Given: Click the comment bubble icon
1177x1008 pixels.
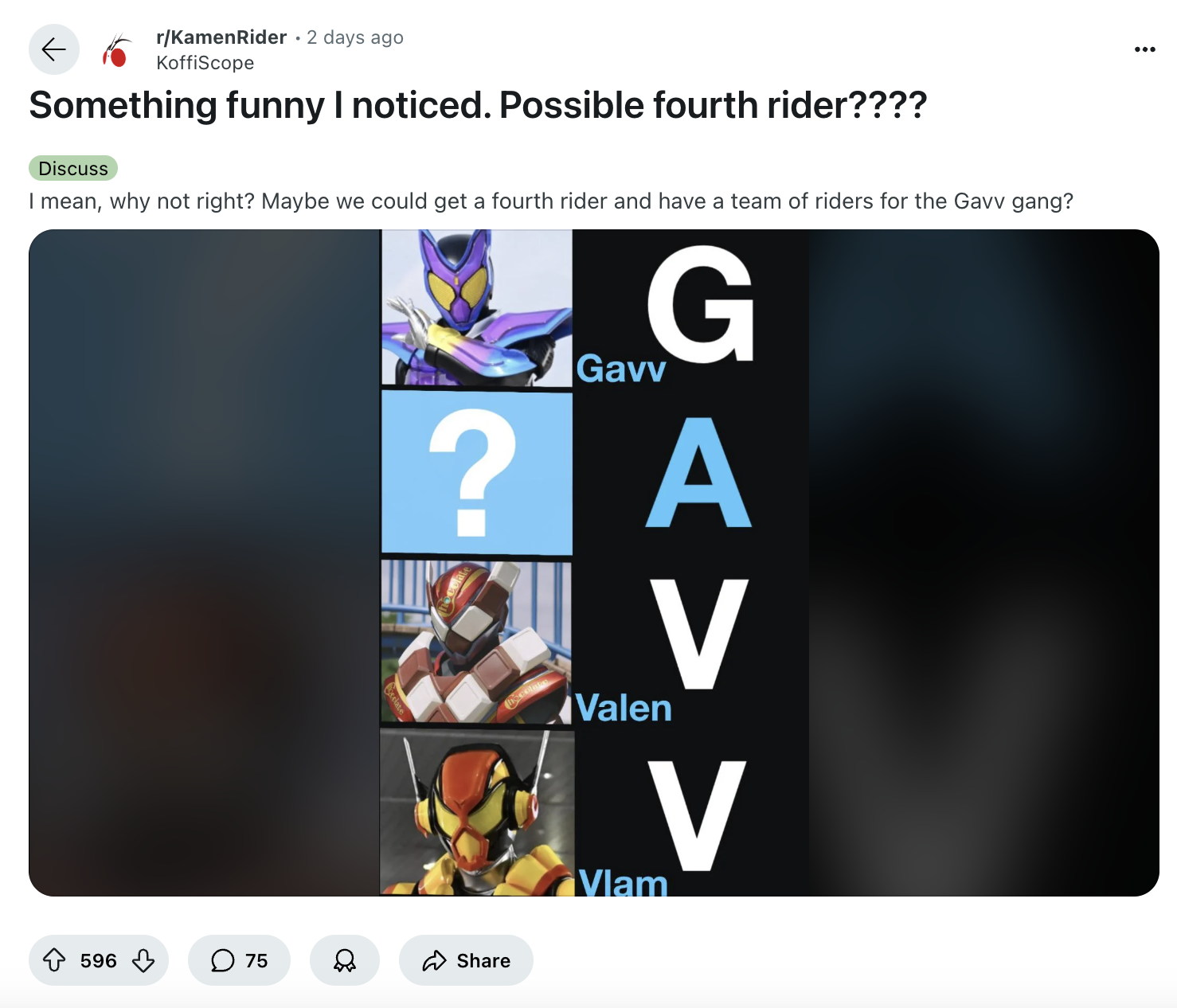Looking at the screenshot, I should [222, 960].
